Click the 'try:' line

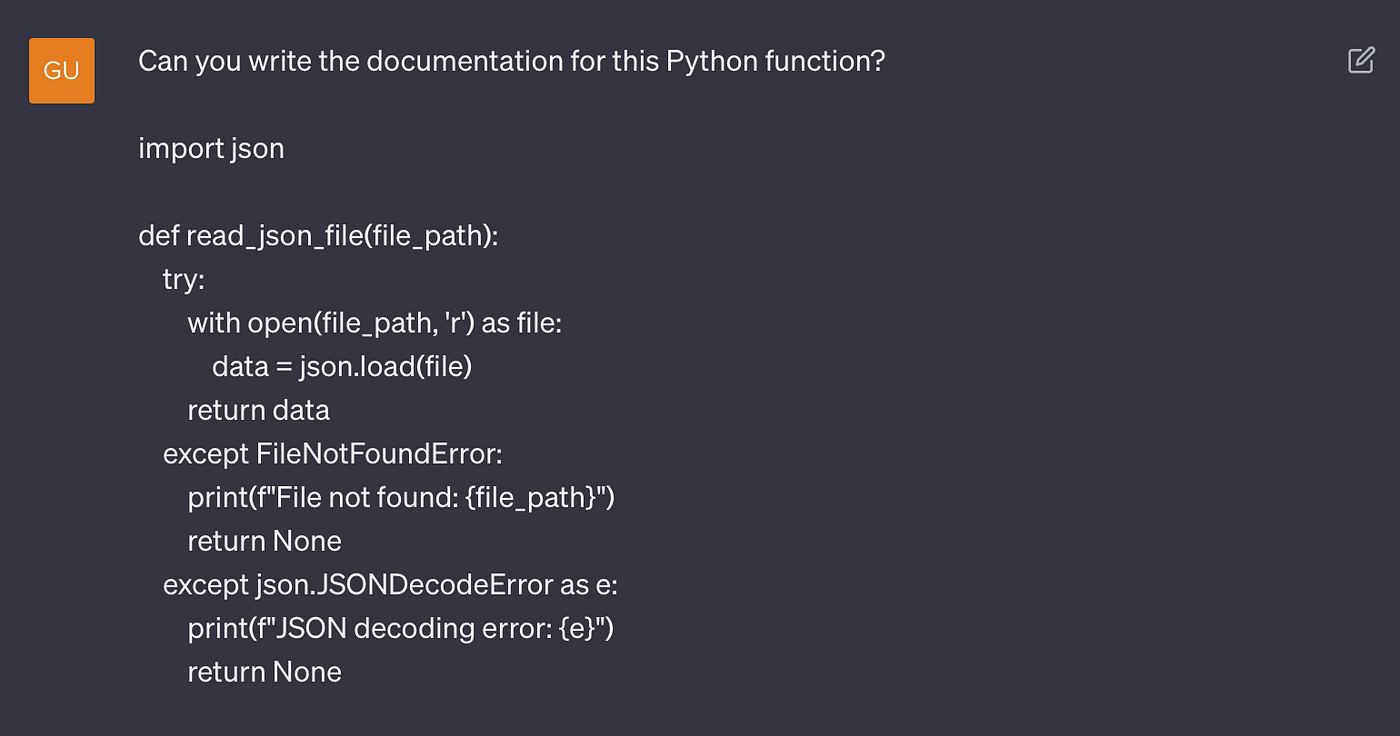183,280
